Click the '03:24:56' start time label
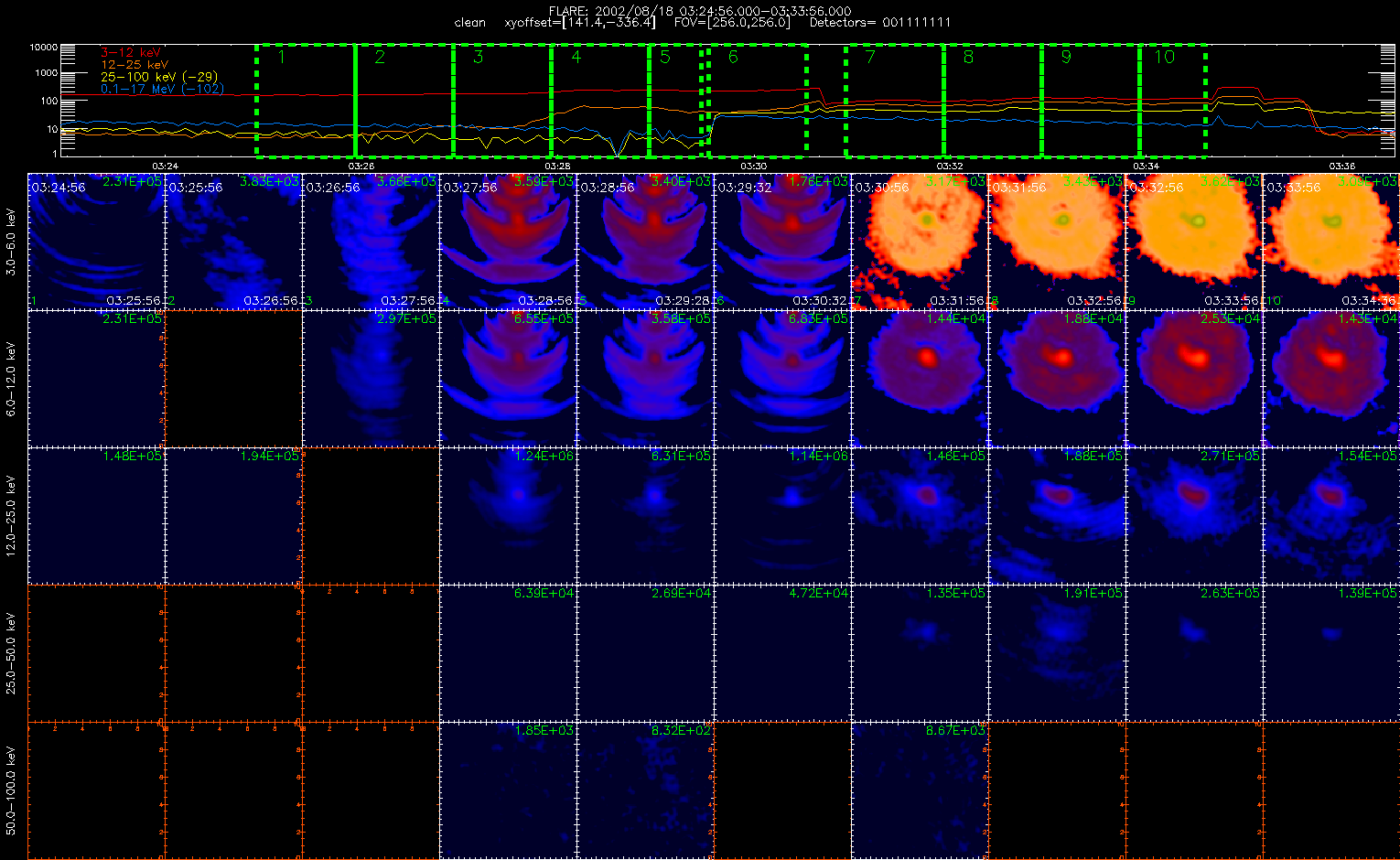 pos(59,188)
